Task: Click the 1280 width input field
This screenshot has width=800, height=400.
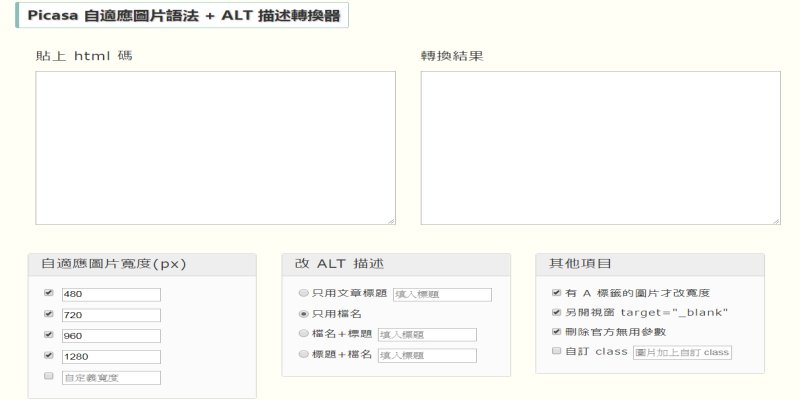Action: (x=111, y=357)
